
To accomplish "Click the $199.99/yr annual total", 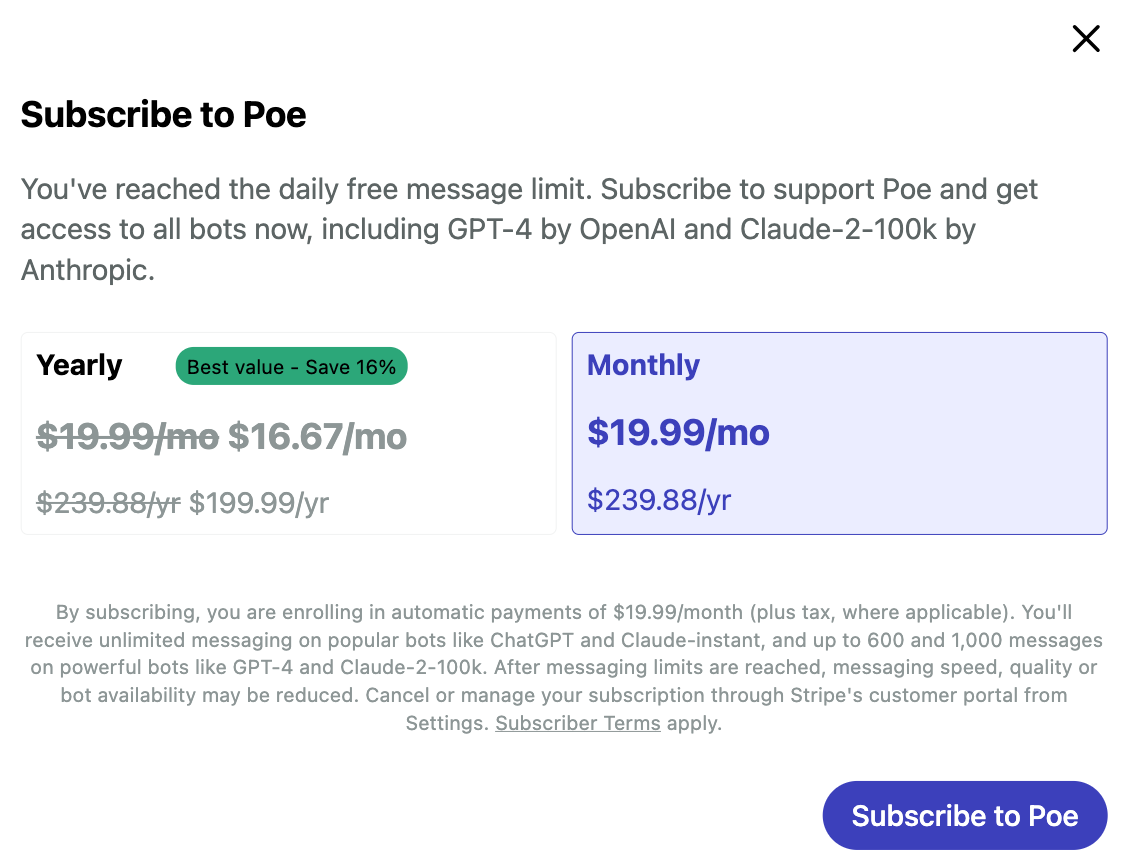I will coord(258,503).
